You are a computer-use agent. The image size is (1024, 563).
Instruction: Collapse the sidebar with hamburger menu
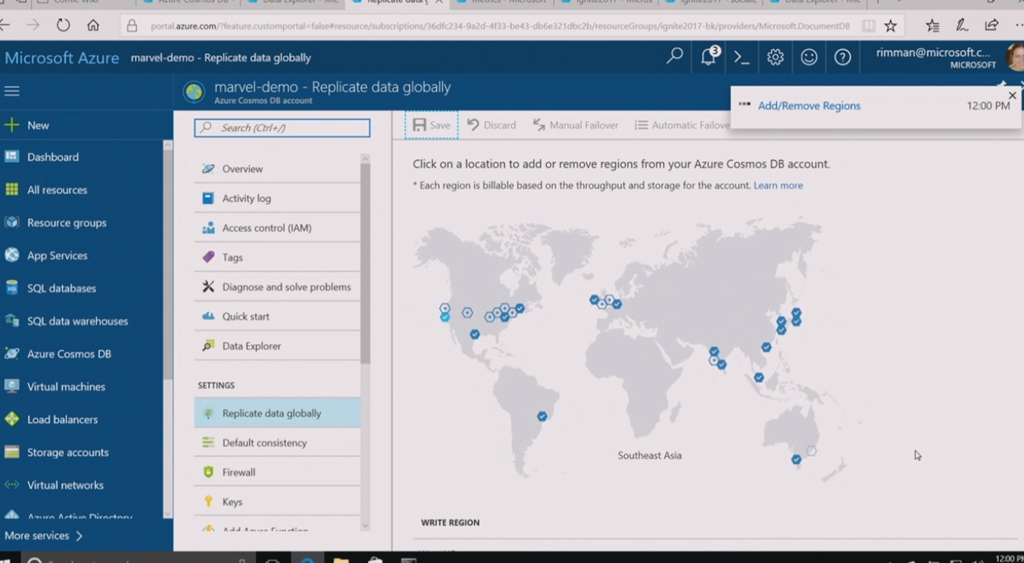coord(12,91)
